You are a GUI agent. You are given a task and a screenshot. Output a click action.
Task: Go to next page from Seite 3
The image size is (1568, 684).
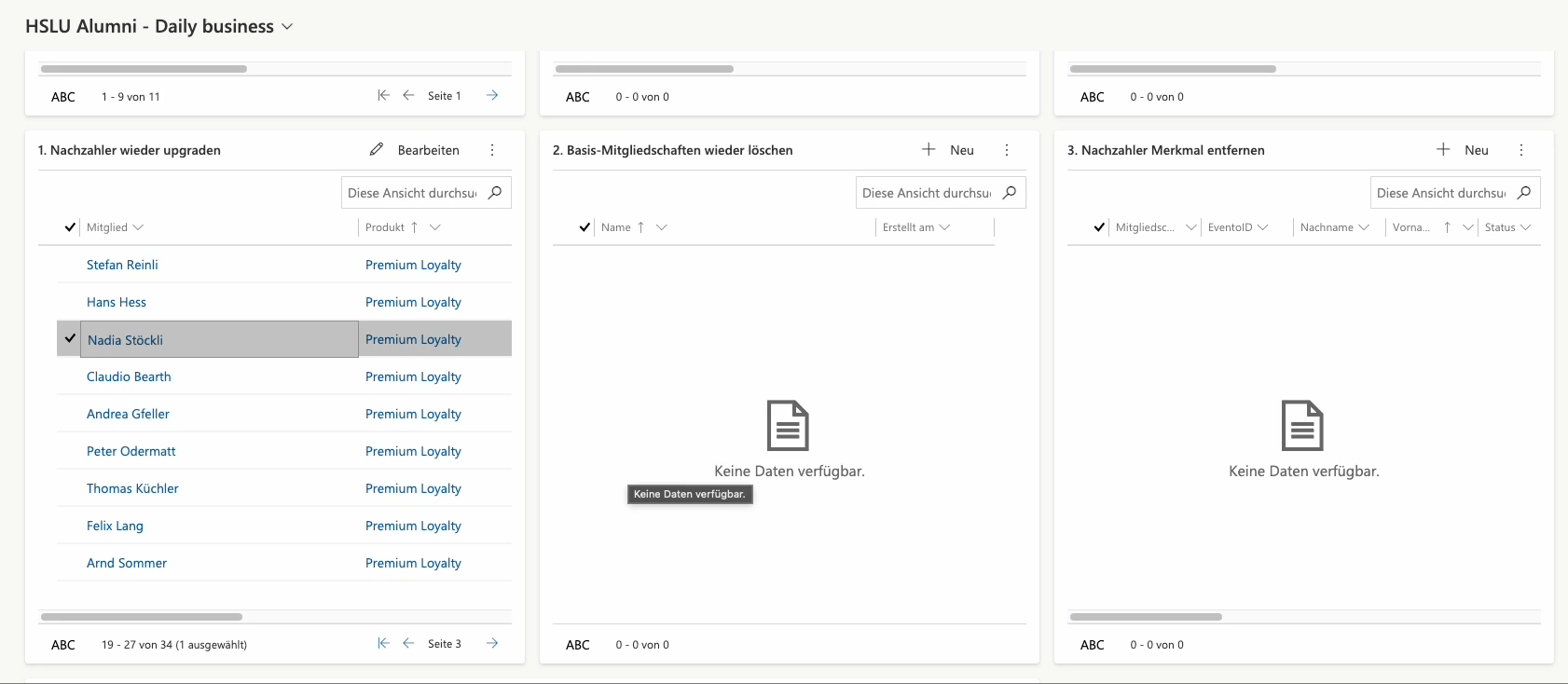click(x=492, y=644)
